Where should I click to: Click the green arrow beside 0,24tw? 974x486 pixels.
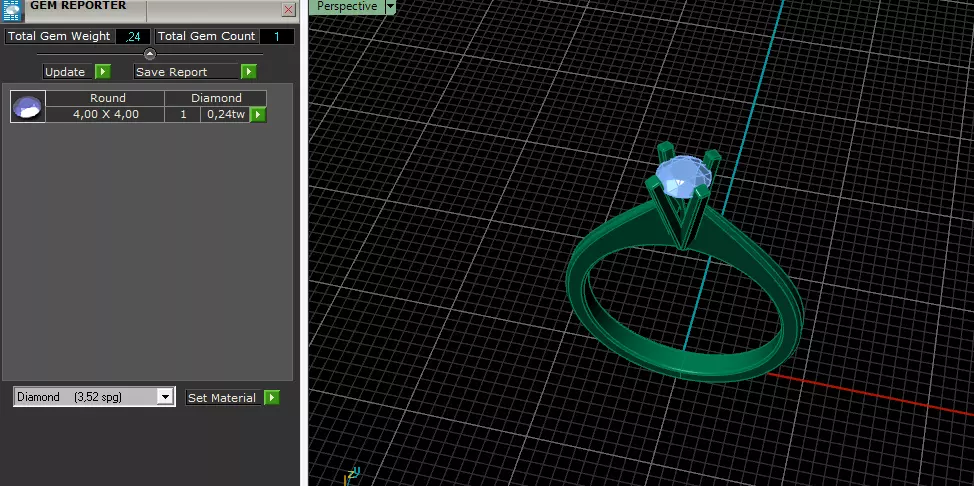coord(258,114)
